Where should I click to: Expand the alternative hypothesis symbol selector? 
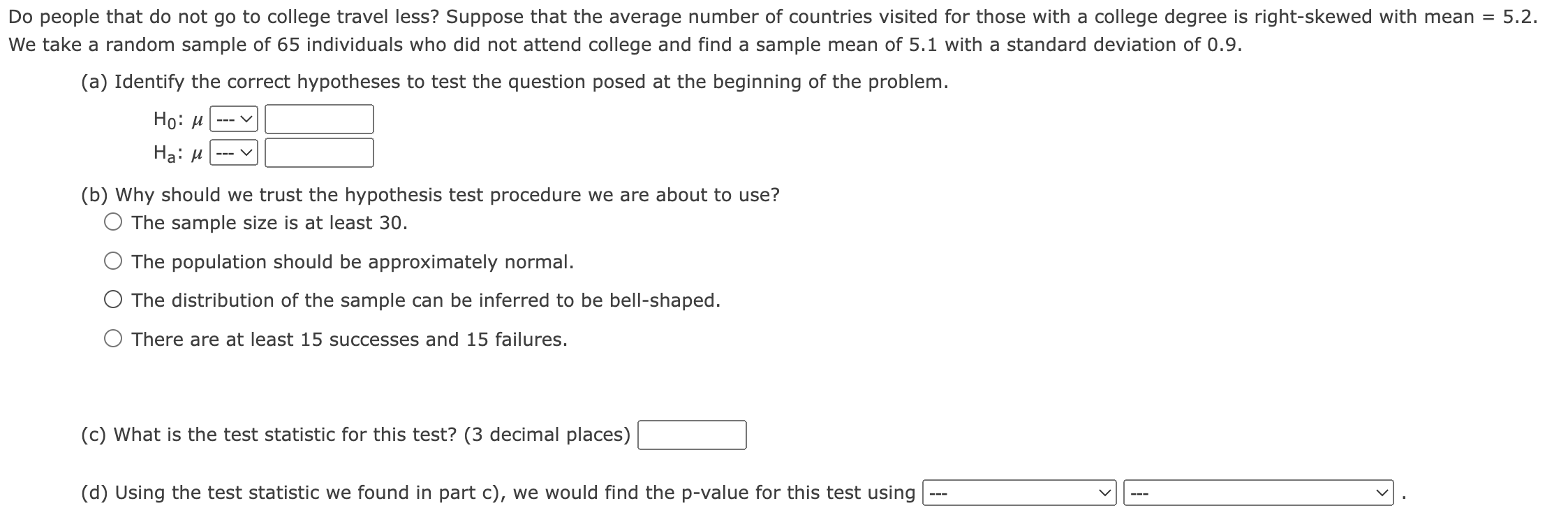click(x=235, y=153)
